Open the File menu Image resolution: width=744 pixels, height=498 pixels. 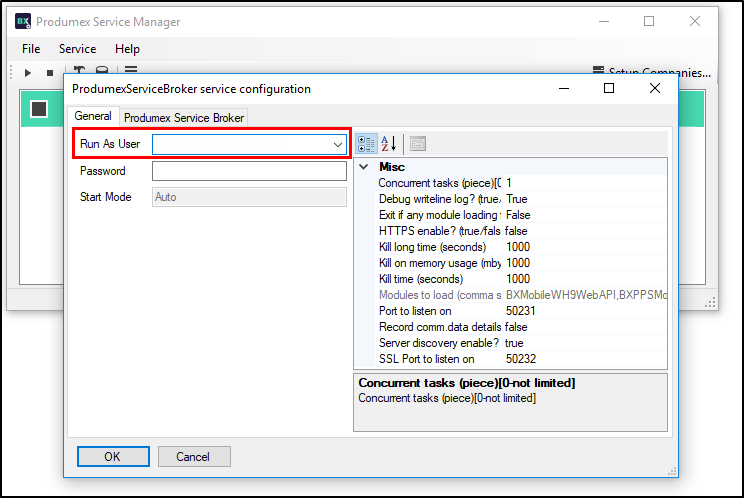point(31,49)
